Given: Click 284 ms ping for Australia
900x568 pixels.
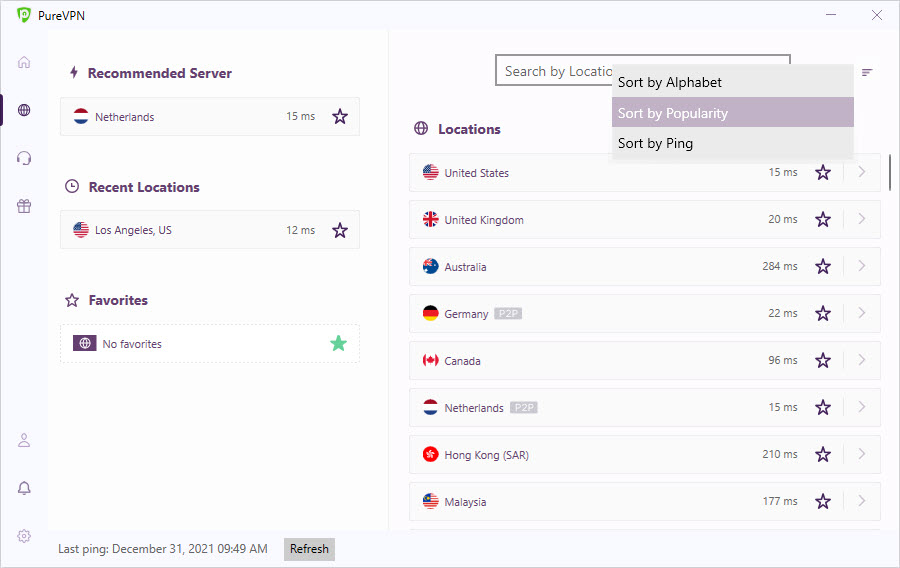Looking at the screenshot, I should [x=779, y=266].
